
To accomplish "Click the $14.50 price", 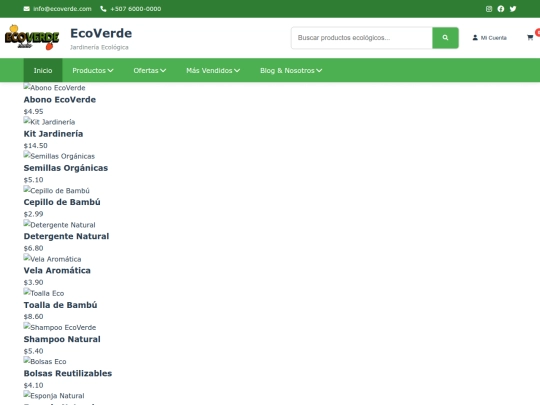I will [x=35, y=146].
